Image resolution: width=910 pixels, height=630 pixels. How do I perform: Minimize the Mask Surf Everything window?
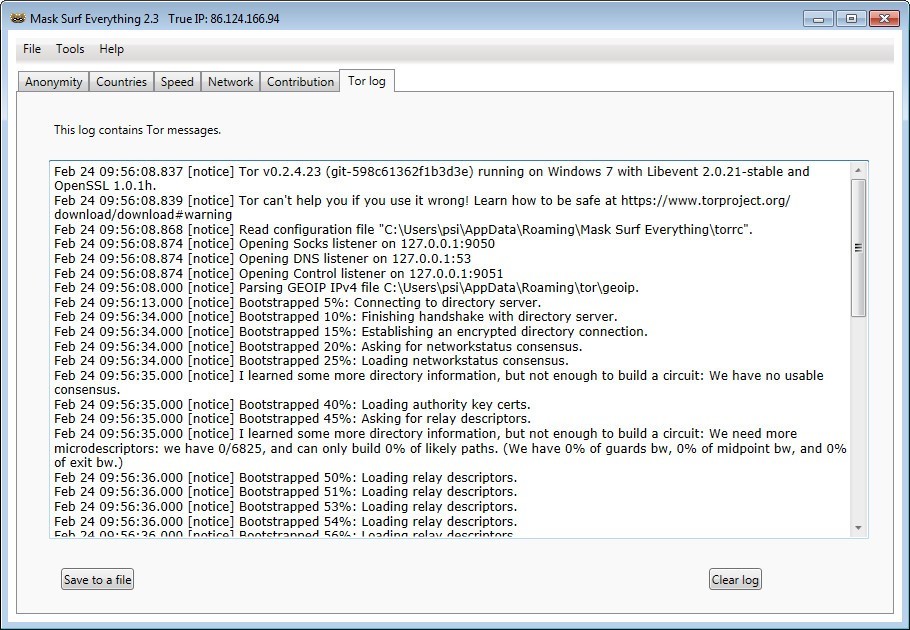[x=819, y=19]
